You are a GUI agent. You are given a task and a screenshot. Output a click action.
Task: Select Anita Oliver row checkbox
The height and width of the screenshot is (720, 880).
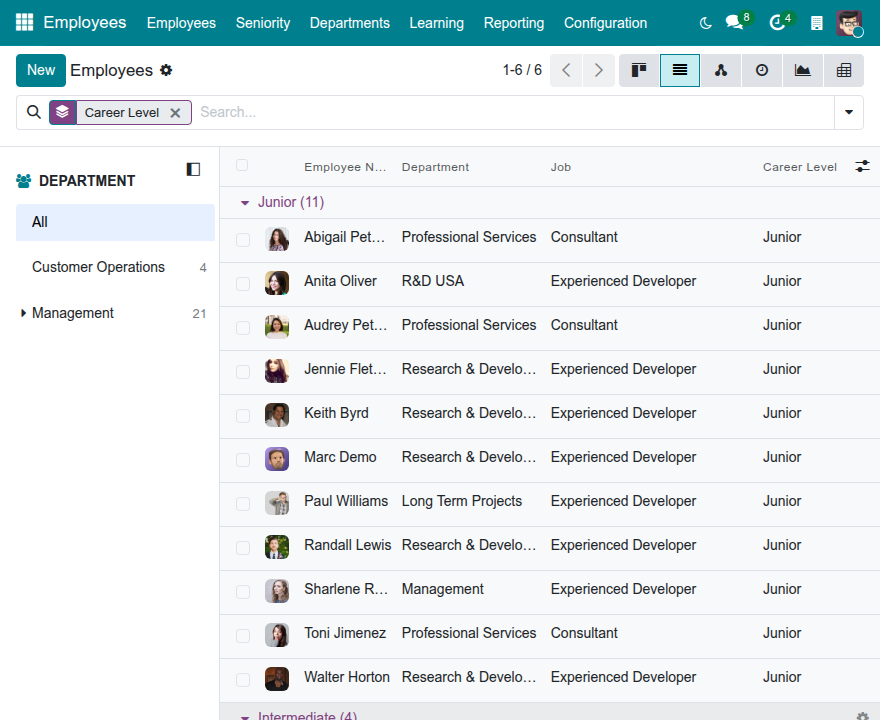[x=243, y=283]
